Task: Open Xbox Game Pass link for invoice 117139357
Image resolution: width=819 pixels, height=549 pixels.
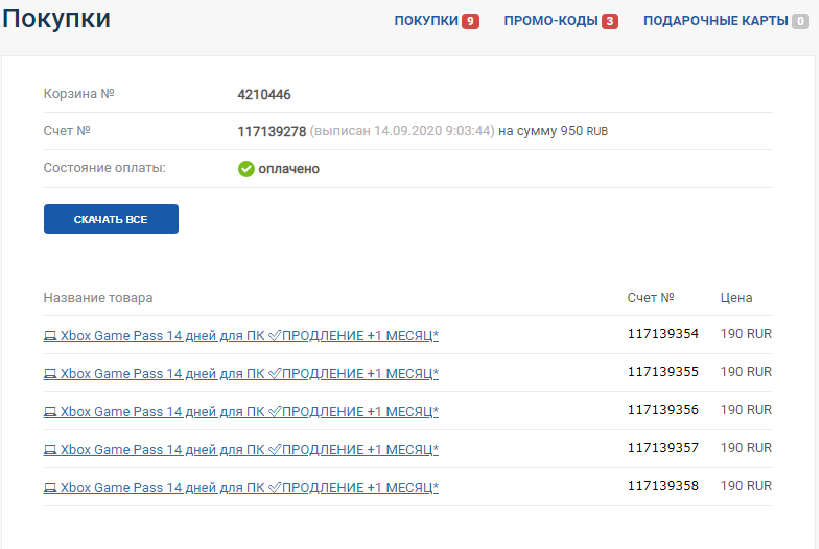Action: pyautogui.click(x=241, y=449)
